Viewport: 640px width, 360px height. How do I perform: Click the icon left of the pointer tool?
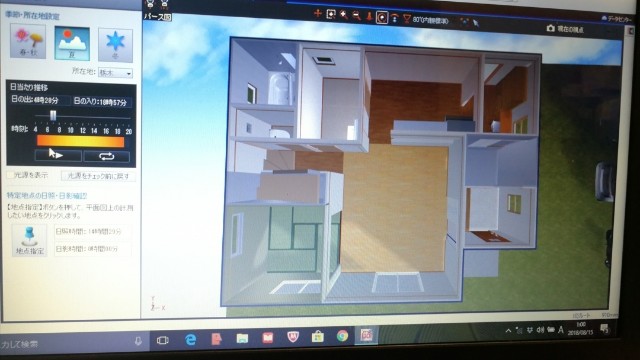(x=464, y=22)
